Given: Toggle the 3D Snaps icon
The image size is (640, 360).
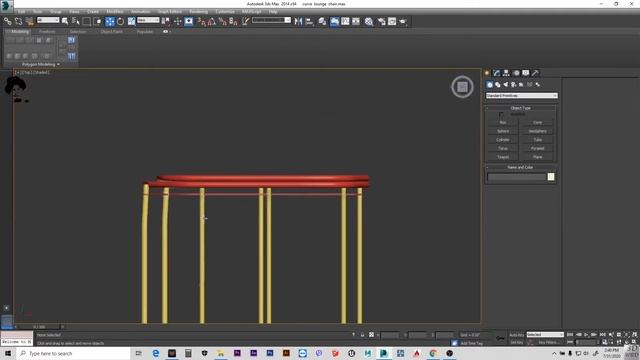Looking at the screenshot, I should pos(202,21).
